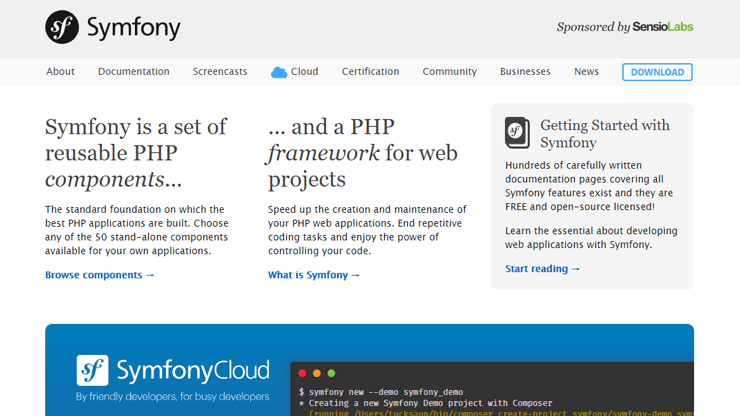
Task: Open the About menu item
Action: point(60,71)
